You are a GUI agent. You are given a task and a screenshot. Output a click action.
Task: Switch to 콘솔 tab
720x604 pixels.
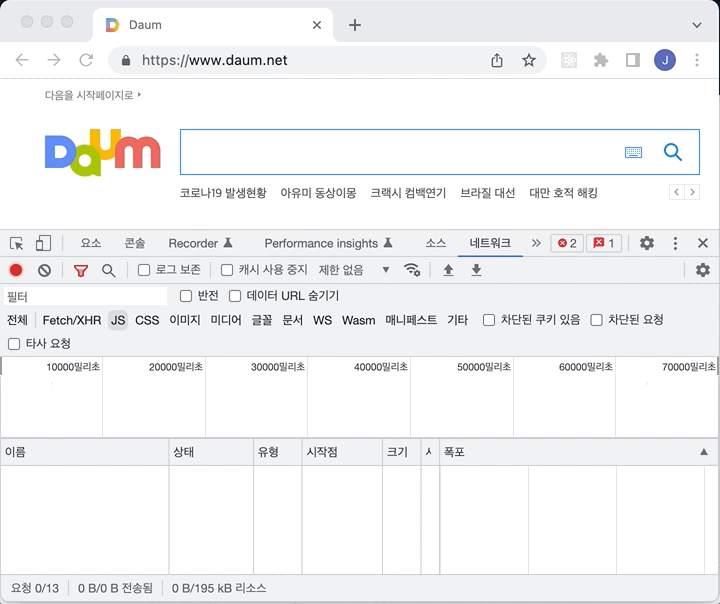pyautogui.click(x=135, y=243)
